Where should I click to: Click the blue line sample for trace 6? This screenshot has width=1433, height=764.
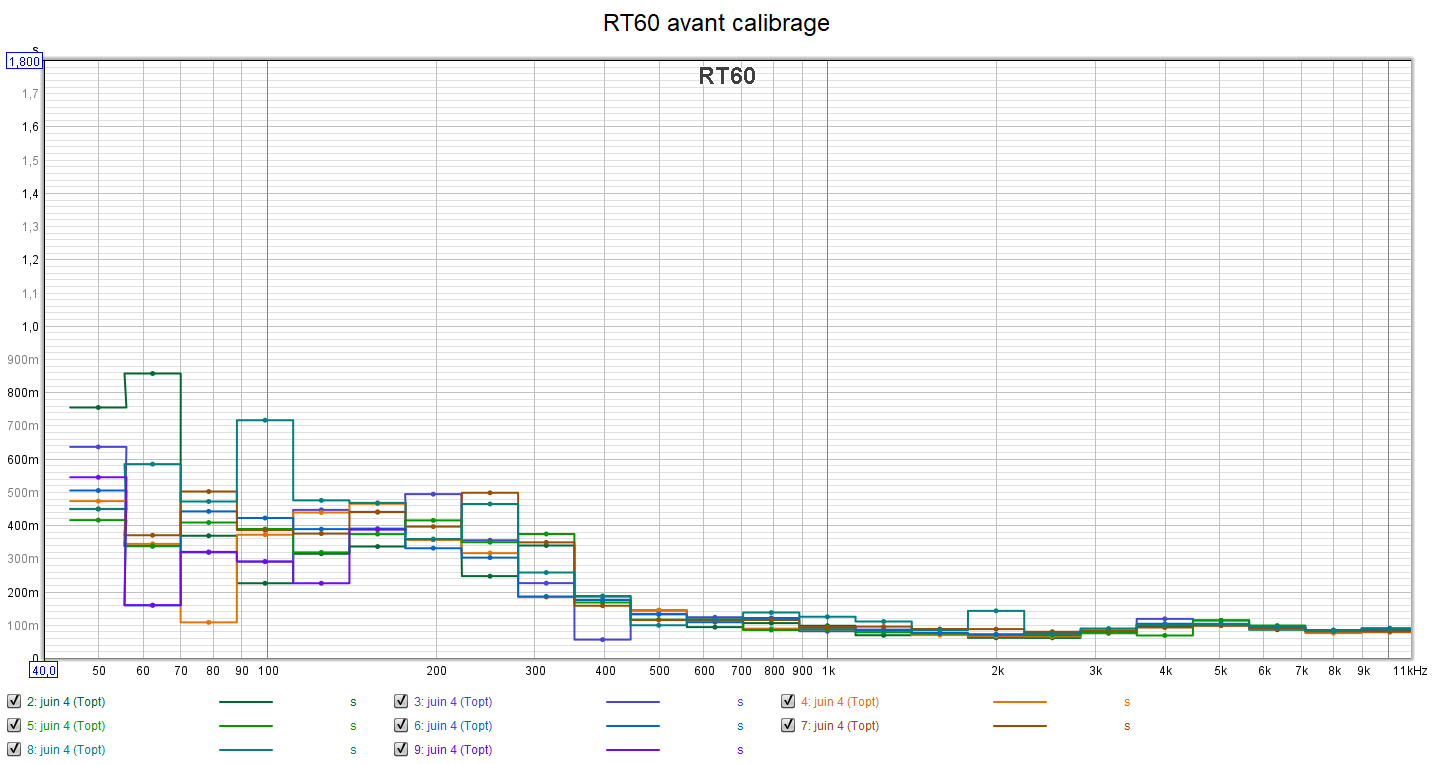coord(632,726)
